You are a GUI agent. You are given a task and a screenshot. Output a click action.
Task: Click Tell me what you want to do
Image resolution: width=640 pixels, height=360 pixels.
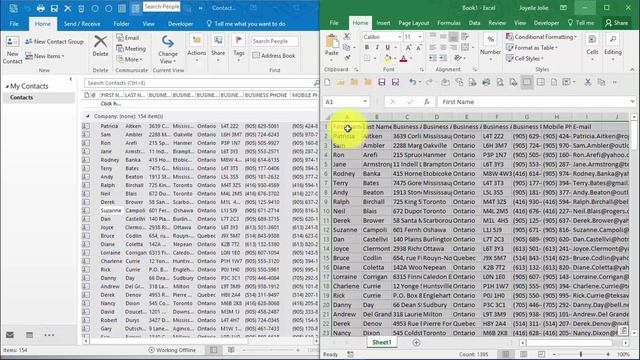pos(246,24)
